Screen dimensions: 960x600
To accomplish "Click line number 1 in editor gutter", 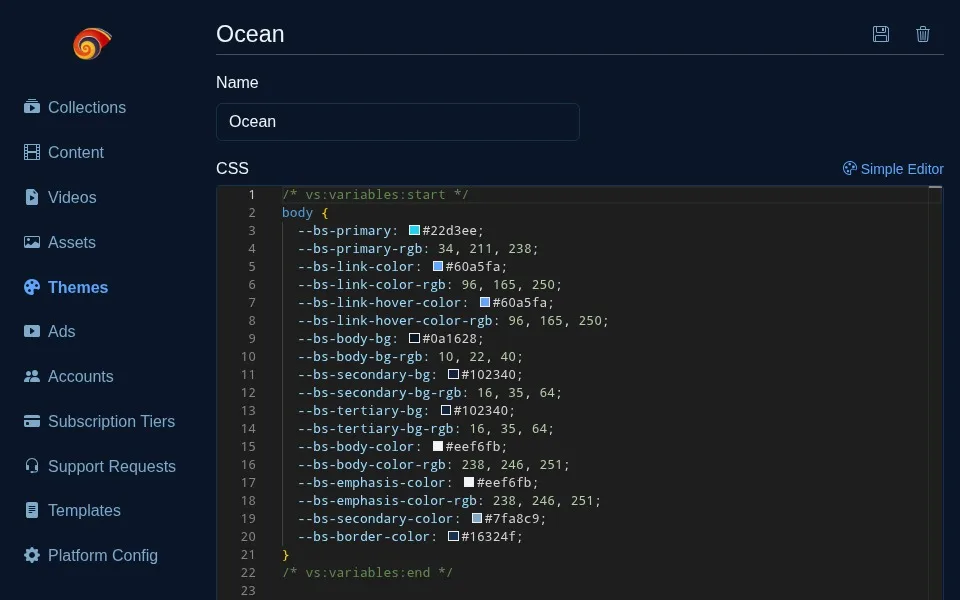I will coord(251,195).
